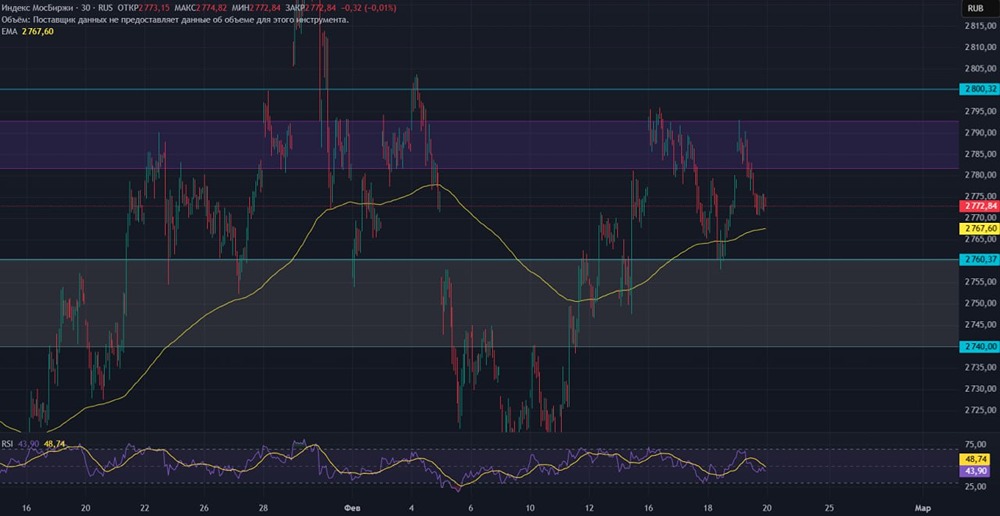Select the RSI indicator legend label
Image resolution: width=1000 pixels, height=516 pixels.
(7, 443)
